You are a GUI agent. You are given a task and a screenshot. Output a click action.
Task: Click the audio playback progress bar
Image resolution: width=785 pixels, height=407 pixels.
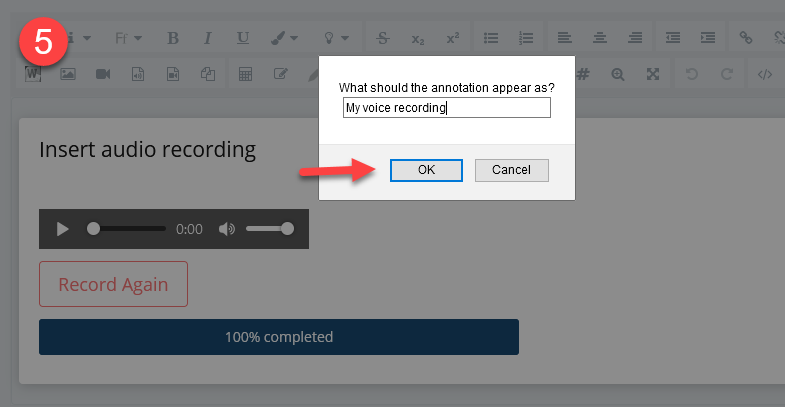click(x=127, y=229)
